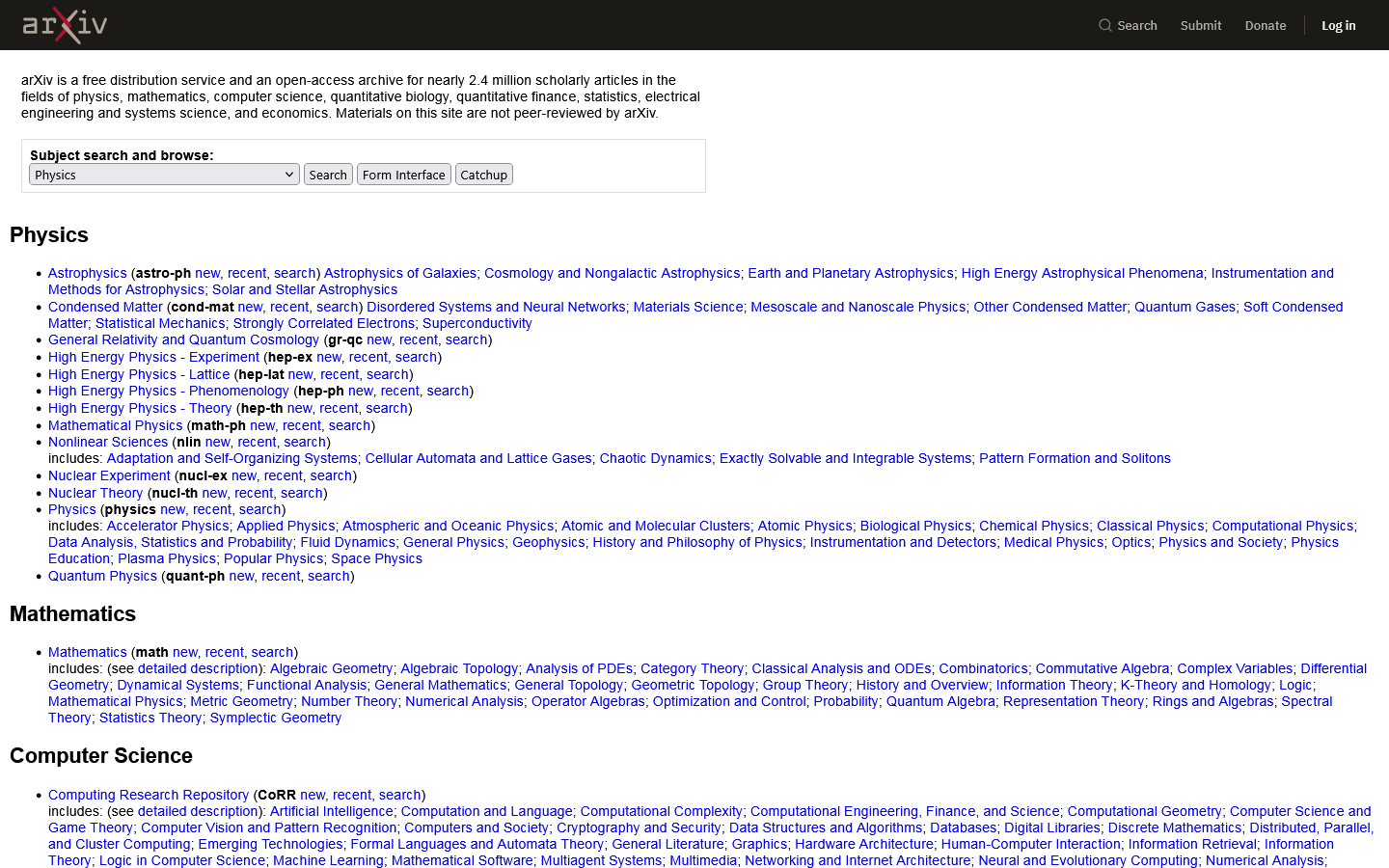Open Plasma Physics category
1389x868 pixels.
click(167, 558)
